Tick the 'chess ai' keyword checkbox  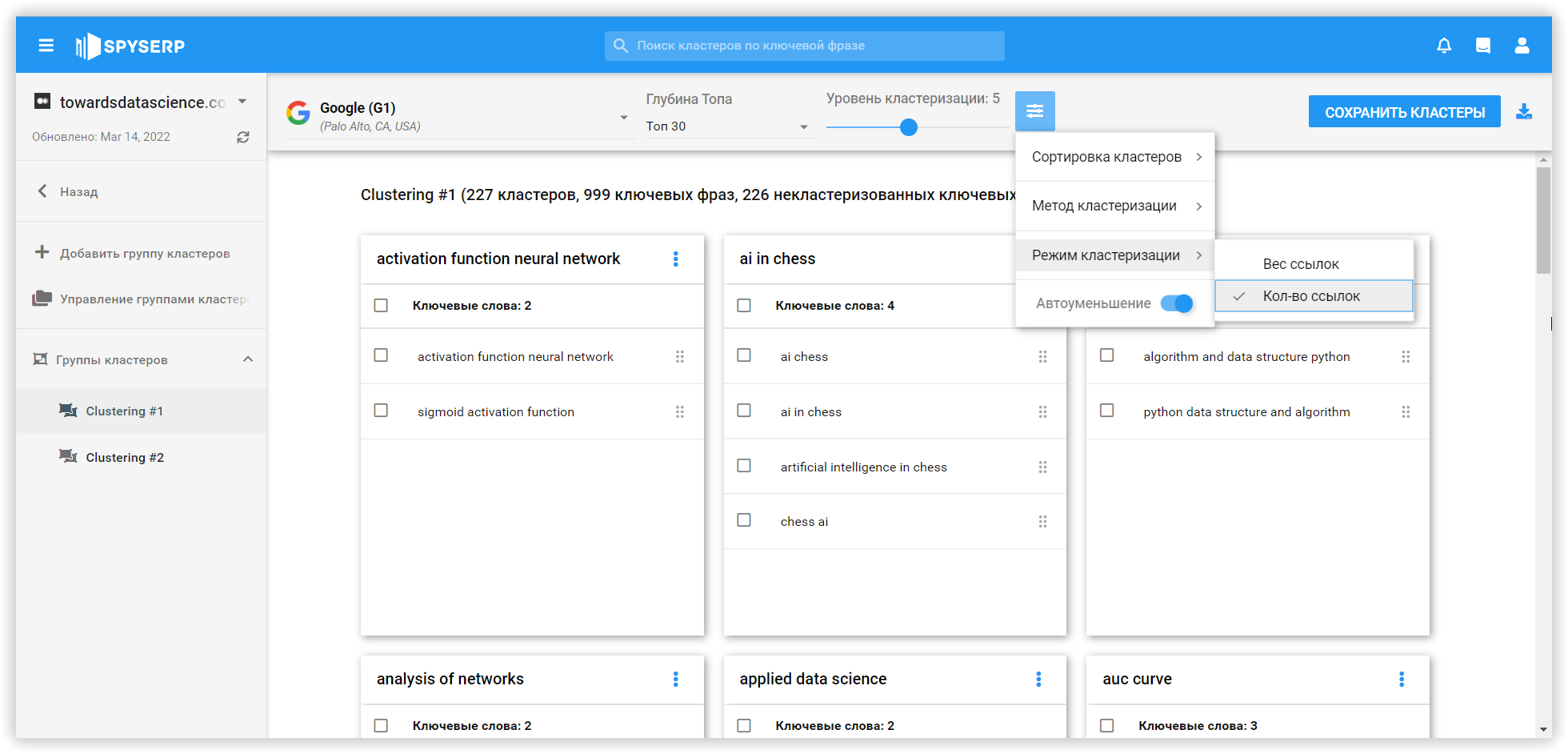[744, 520]
